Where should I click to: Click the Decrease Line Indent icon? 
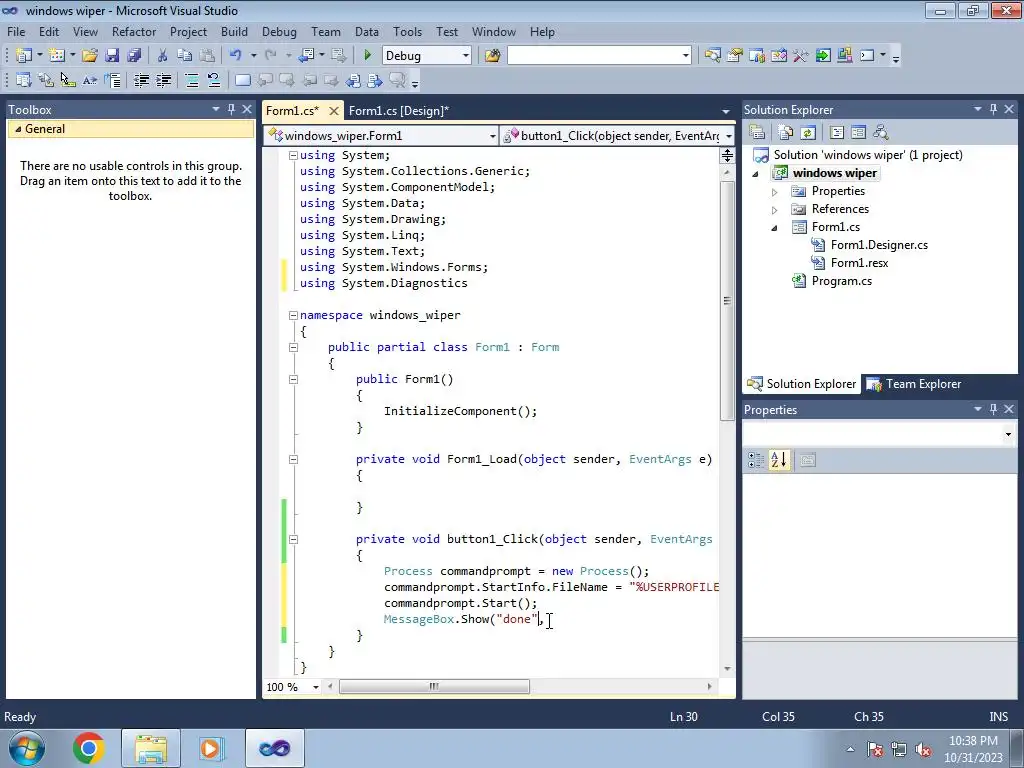(x=141, y=80)
